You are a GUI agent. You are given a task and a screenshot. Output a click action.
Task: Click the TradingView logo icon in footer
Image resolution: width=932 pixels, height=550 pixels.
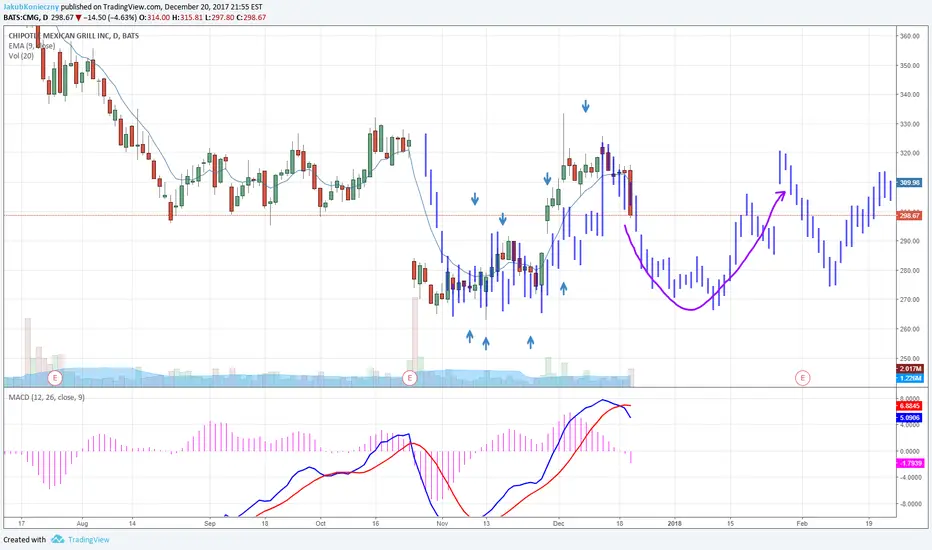click(x=58, y=539)
